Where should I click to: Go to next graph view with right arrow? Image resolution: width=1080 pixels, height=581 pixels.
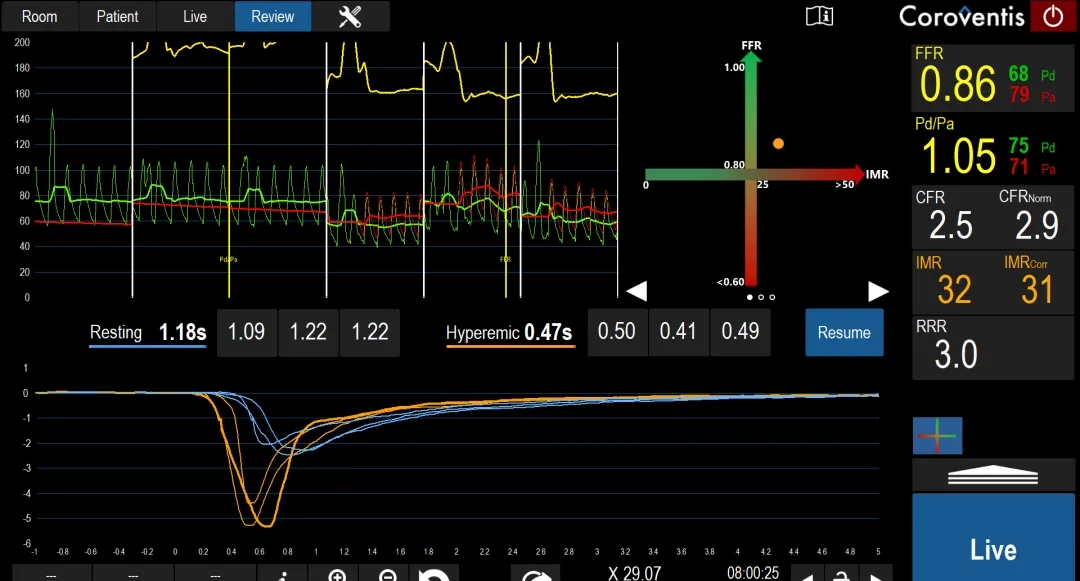point(877,291)
